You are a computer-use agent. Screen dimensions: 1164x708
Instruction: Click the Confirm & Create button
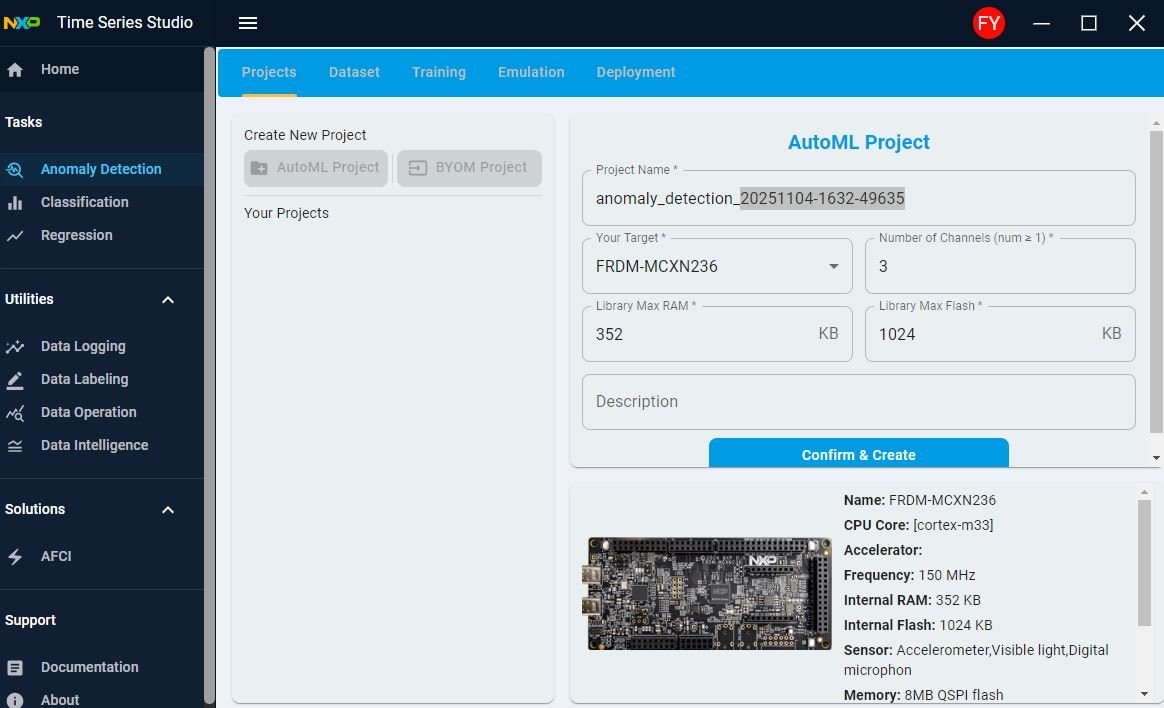point(858,454)
